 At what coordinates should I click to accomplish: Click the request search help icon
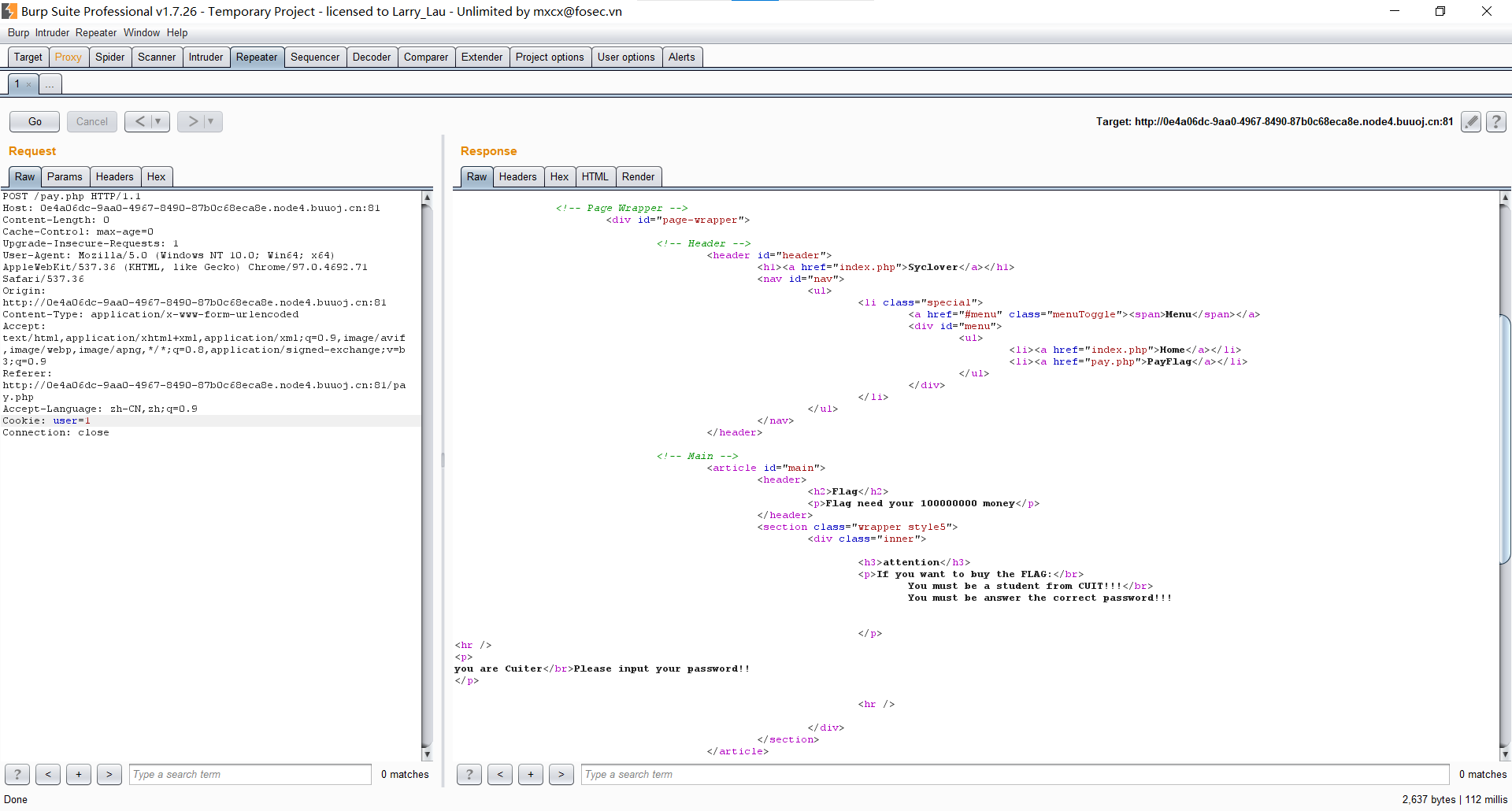coord(17,774)
